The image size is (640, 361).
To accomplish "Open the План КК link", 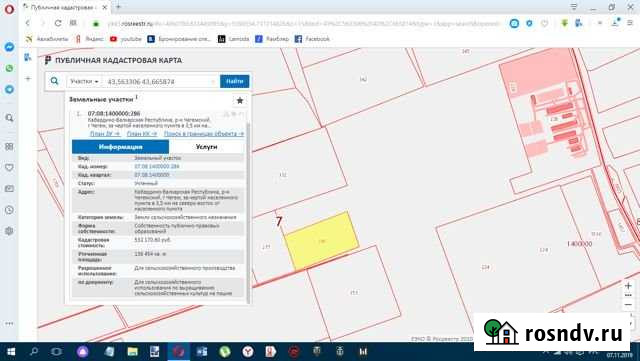I will coord(142,134).
